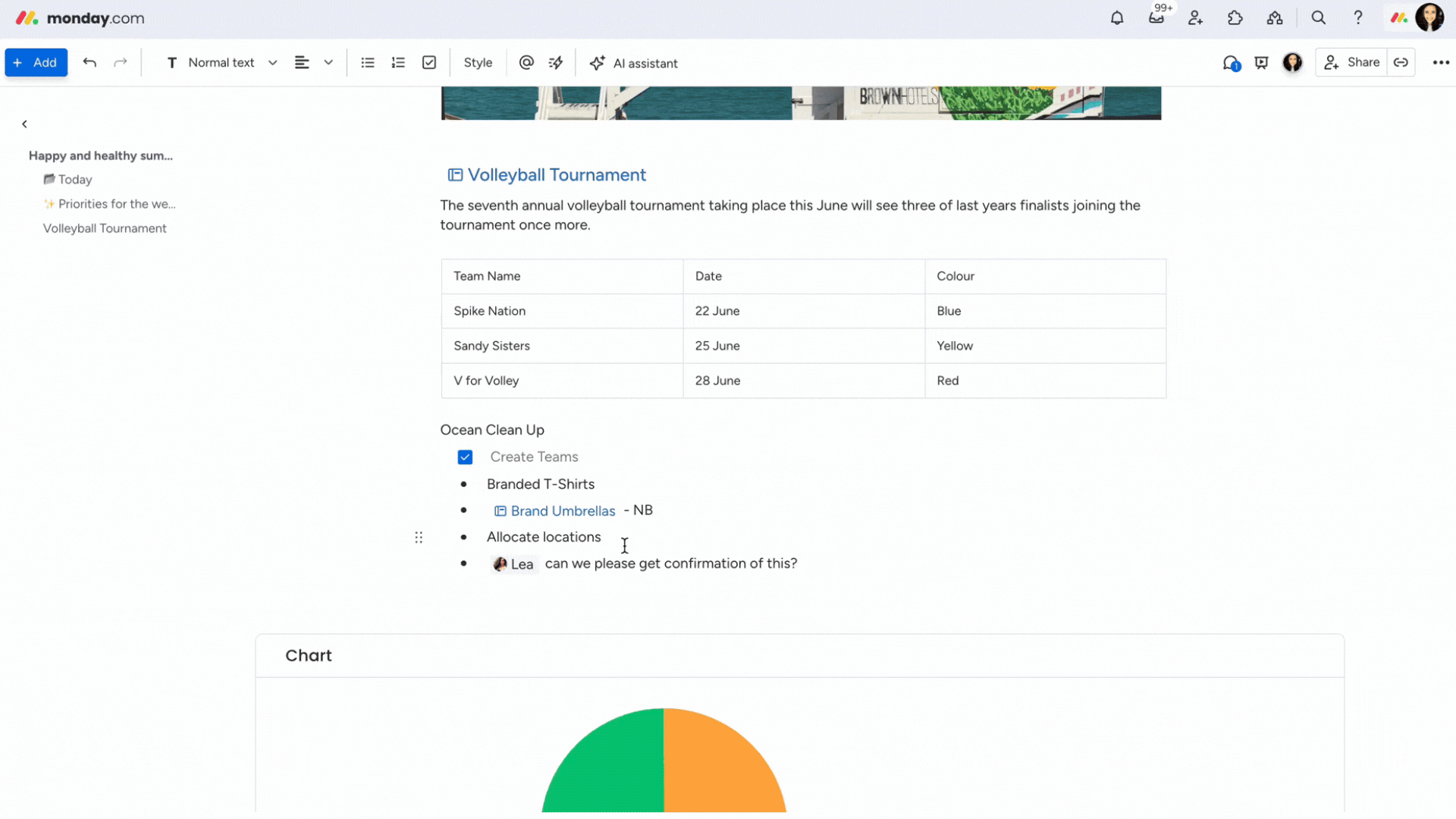The image size is (1456, 819).
Task: Jump to Priorities for the week
Action: (110, 204)
